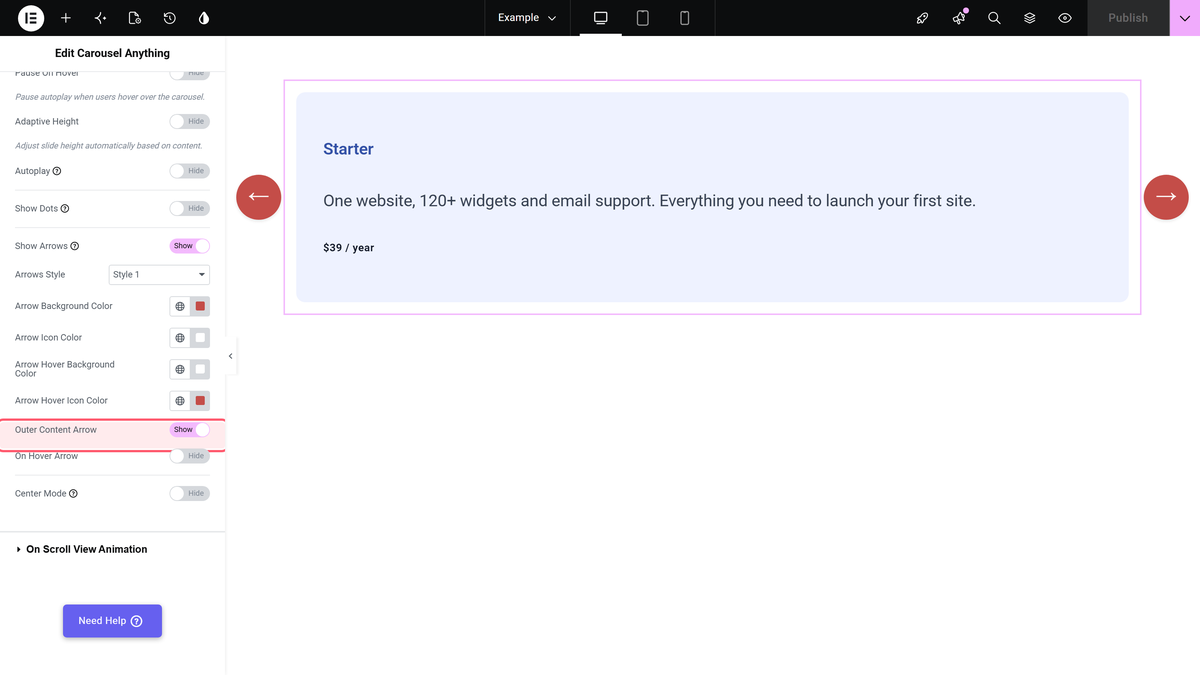Turn on the Show Dots switch
The height and width of the screenshot is (675, 1200).
tap(189, 209)
